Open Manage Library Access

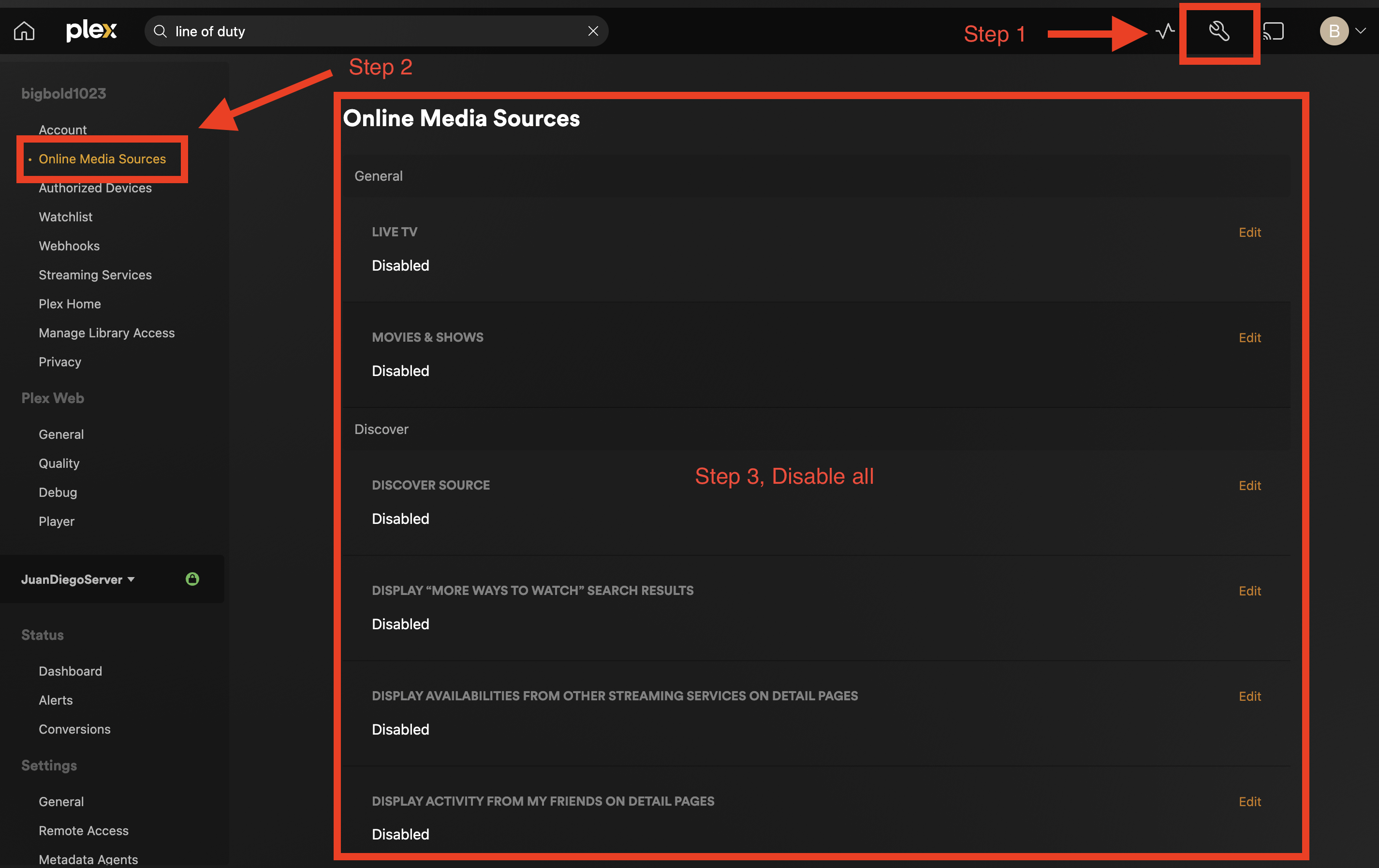106,333
